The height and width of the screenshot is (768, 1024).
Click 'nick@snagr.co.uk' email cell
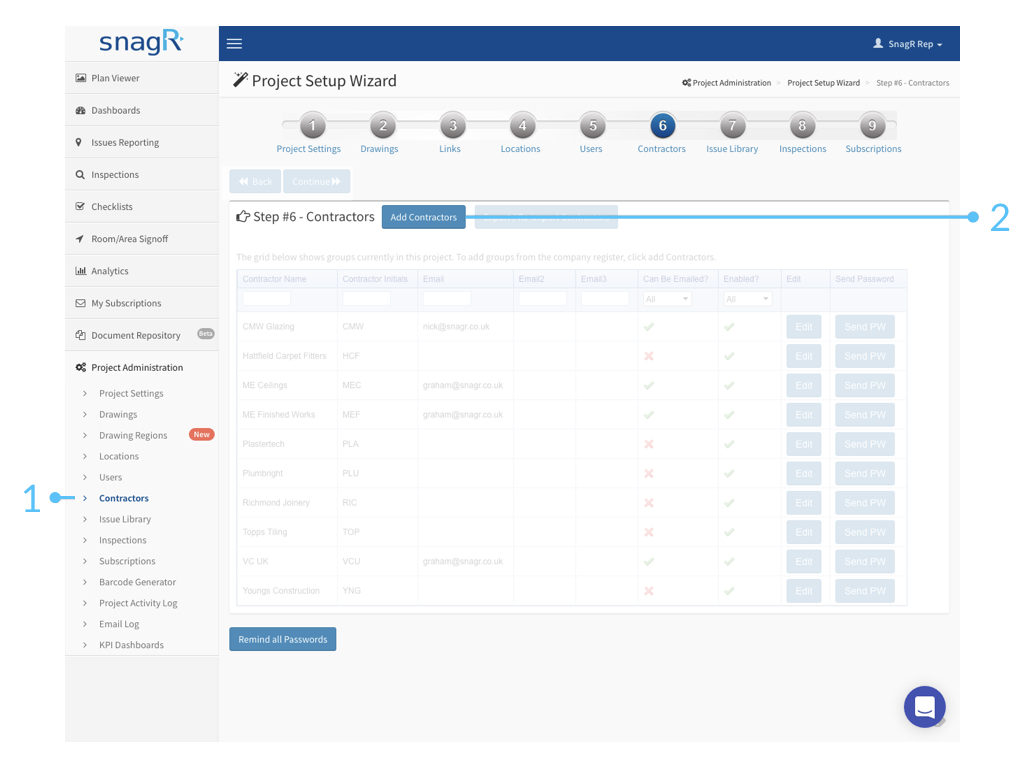(x=456, y=327)
